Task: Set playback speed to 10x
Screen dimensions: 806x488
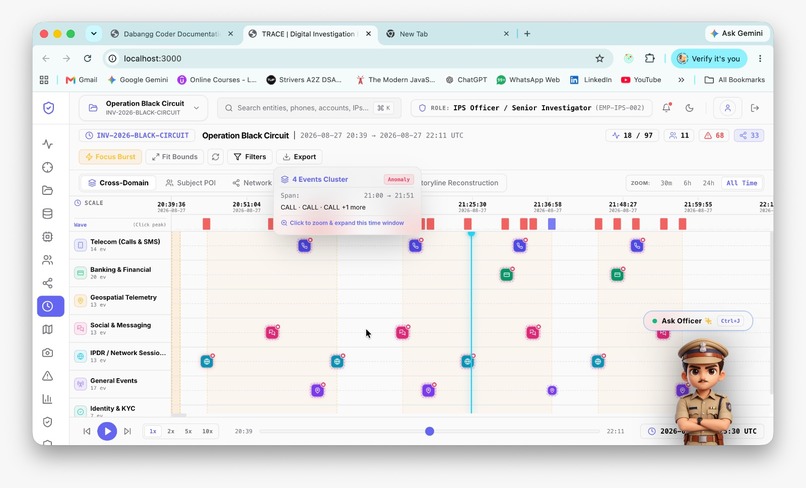Action: 207,431
